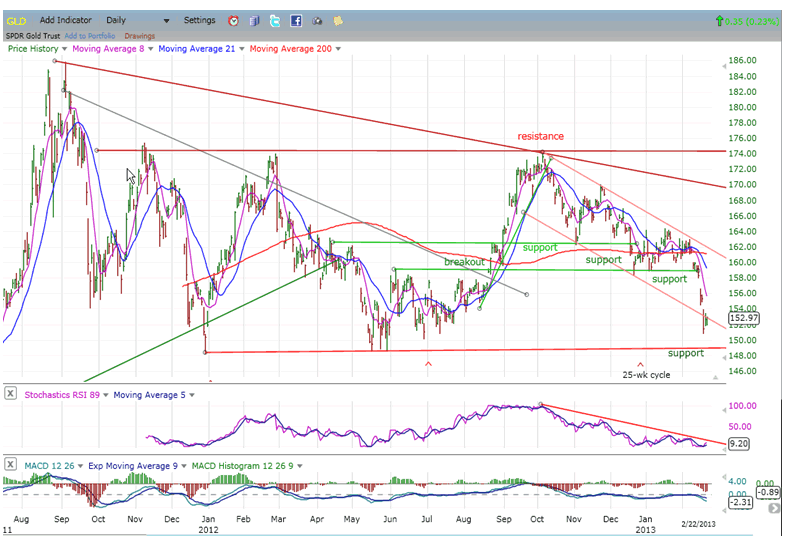Click the SPDR Gold Trust name label
This screenshot has width=786, height=537.
point(33,36)
